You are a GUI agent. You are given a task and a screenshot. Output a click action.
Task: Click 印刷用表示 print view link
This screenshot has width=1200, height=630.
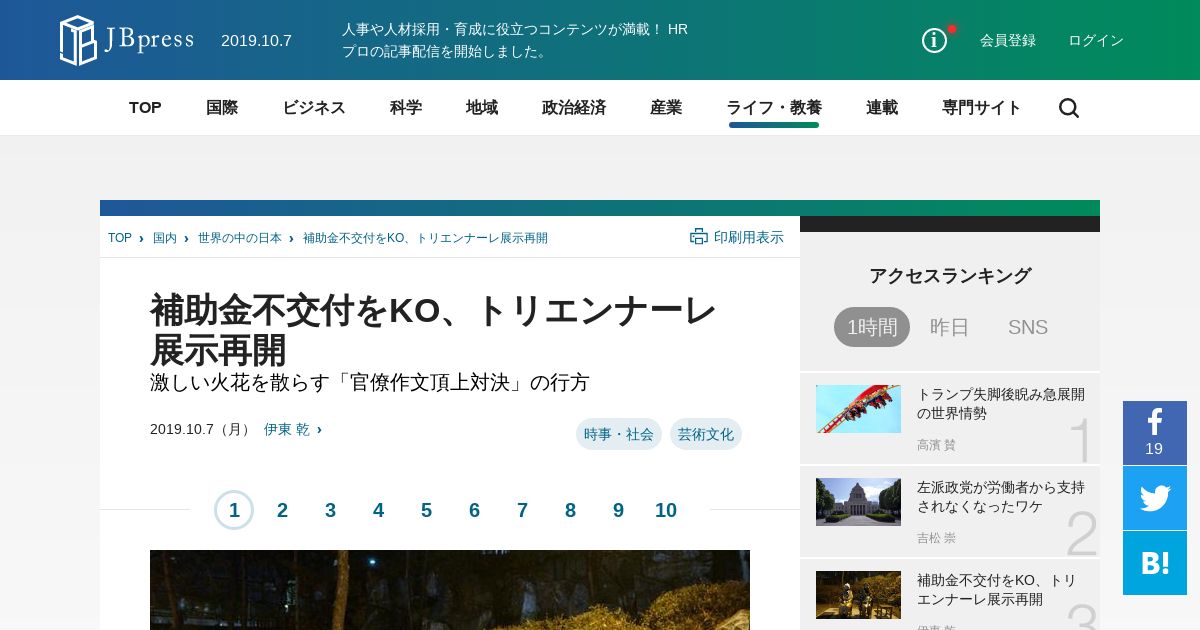[x=749, y=237]
